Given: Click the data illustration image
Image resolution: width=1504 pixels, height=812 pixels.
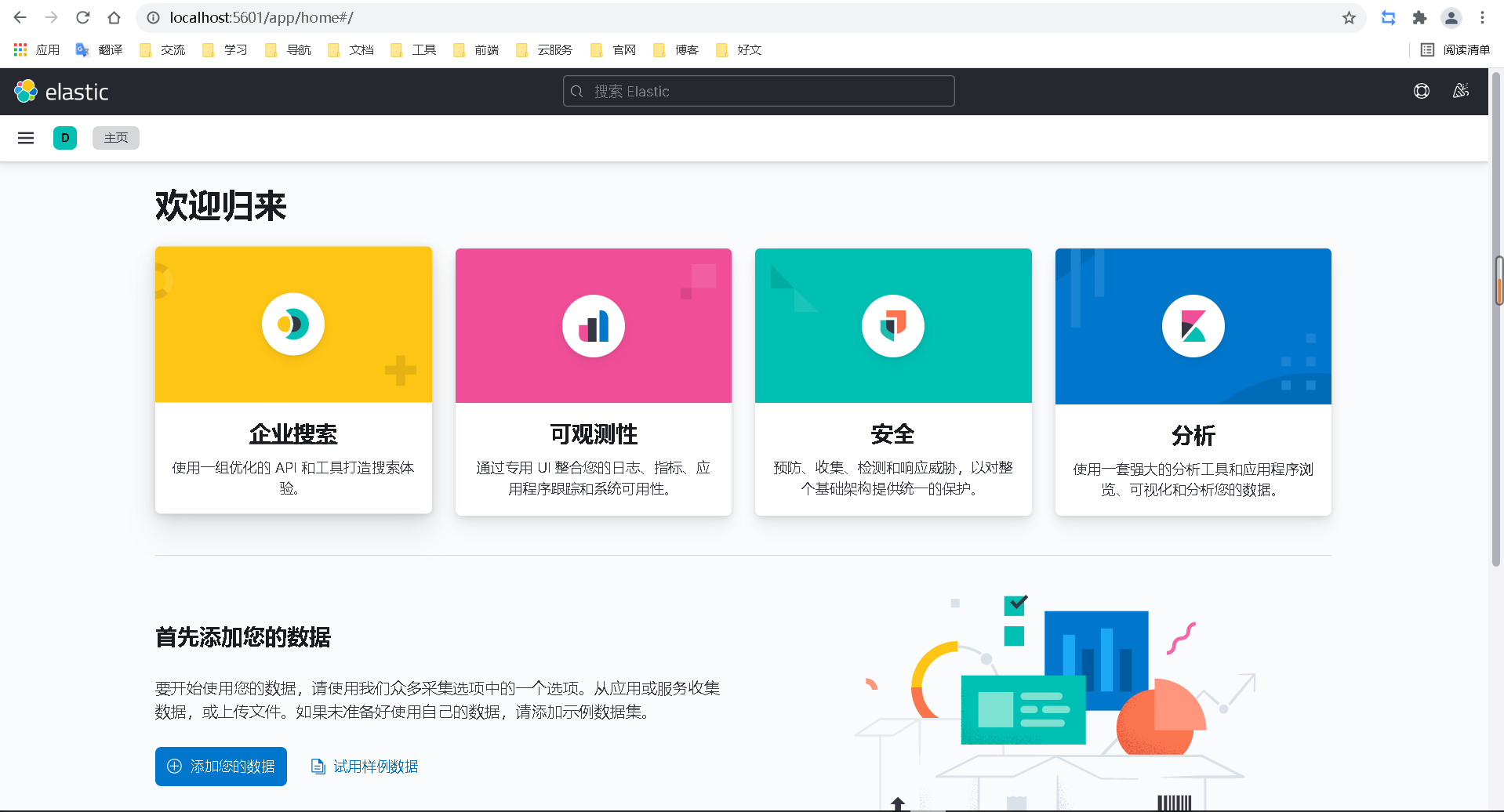Looking at the screenshot, I should (1055, 701).
